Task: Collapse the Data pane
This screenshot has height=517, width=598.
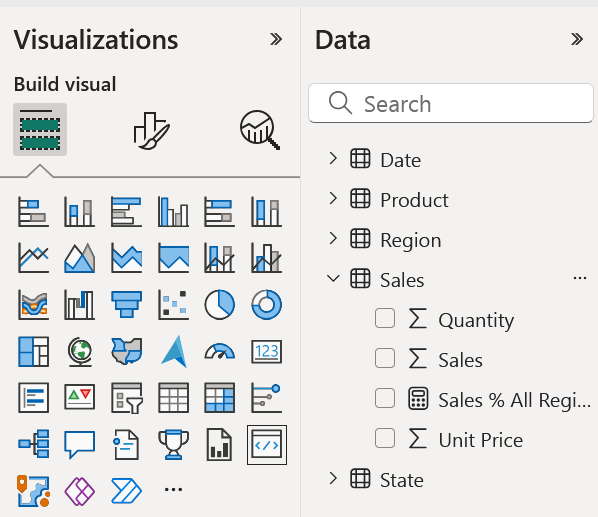Action: [x=577, y=39]
